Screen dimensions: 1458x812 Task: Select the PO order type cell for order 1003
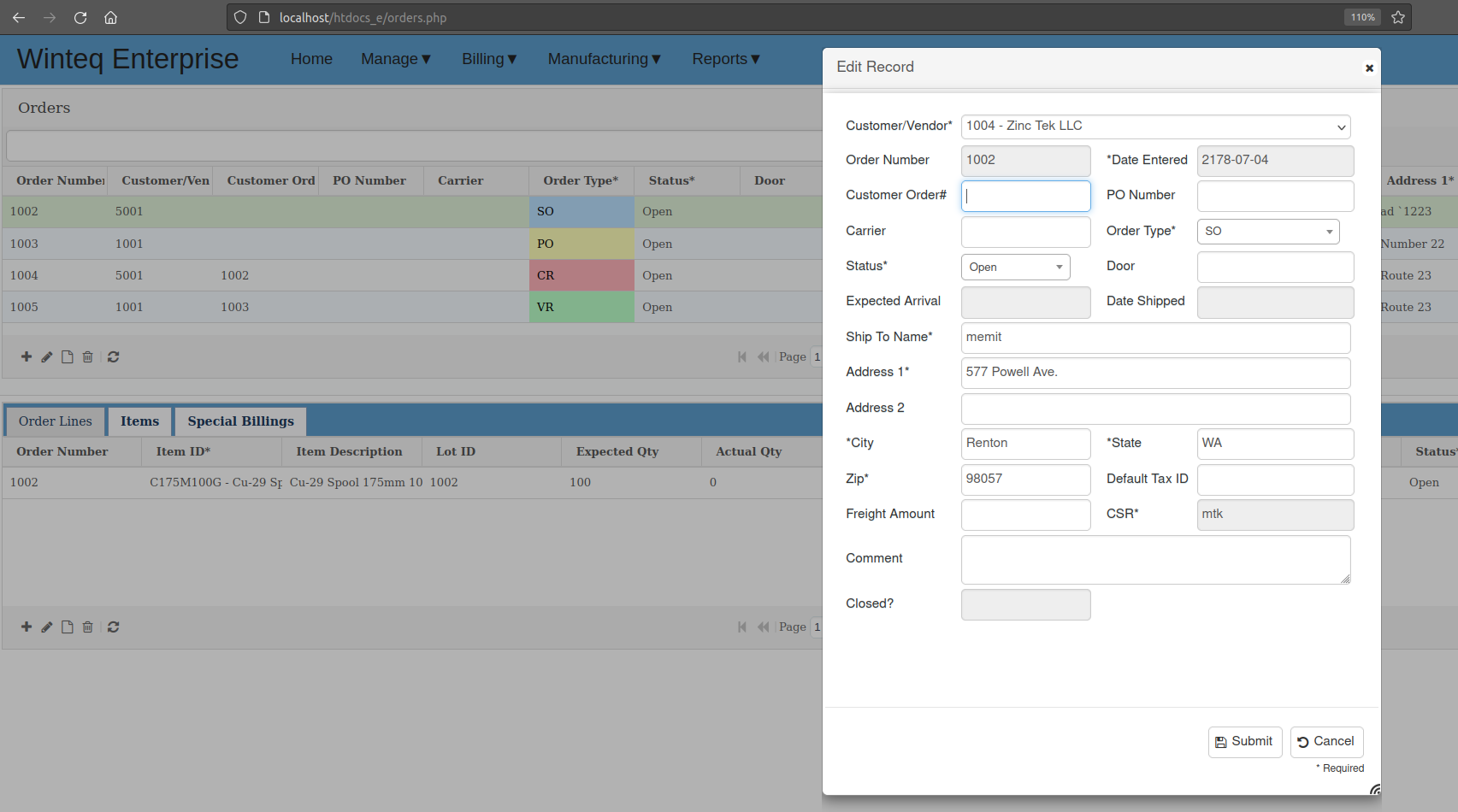[x=581, y=244]
